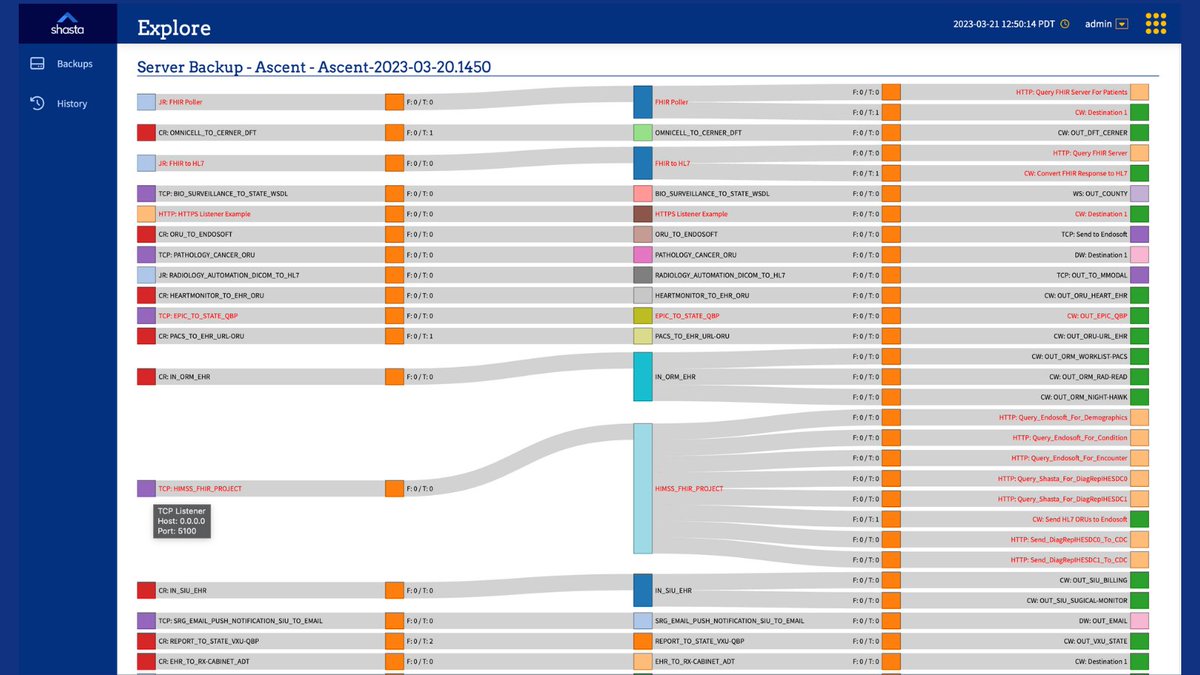Open the yellow dot-grid apps menu

(x=1156, y=23)
